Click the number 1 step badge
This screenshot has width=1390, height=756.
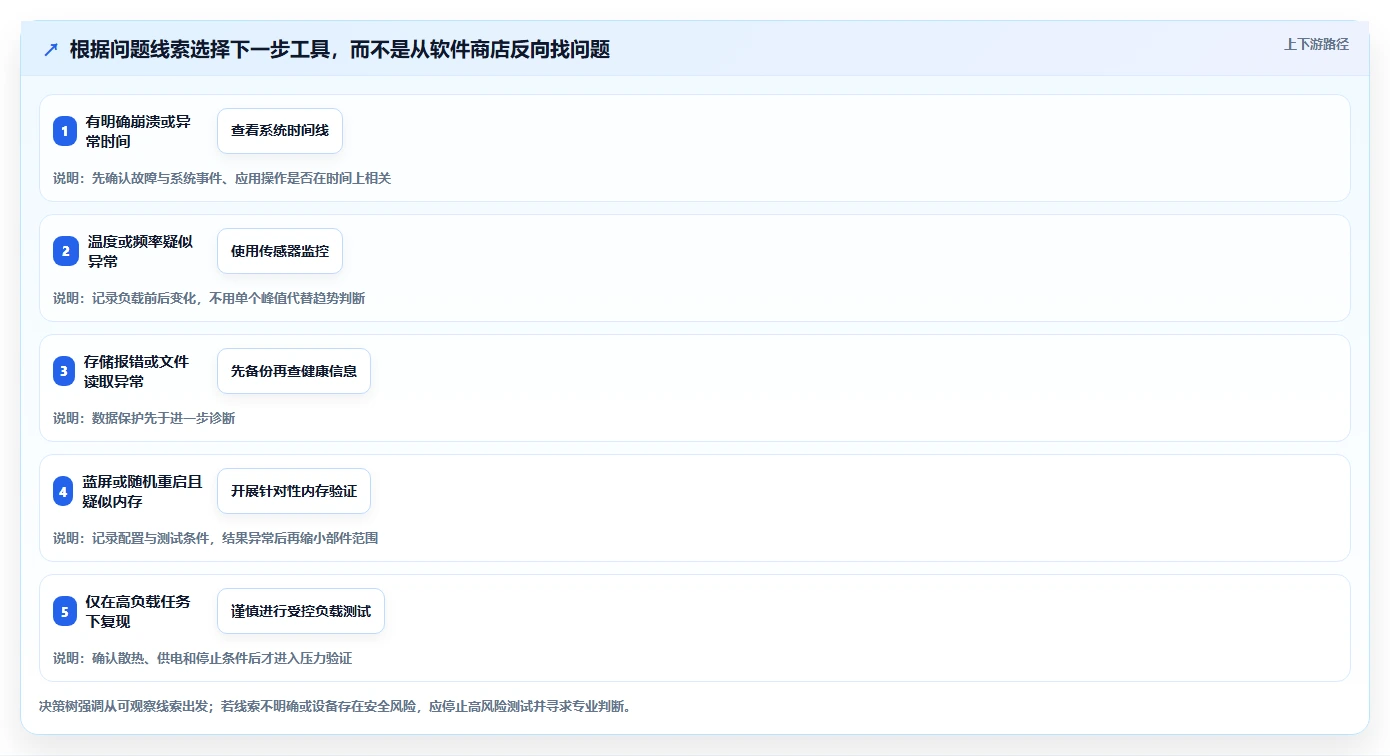[65, 131]
